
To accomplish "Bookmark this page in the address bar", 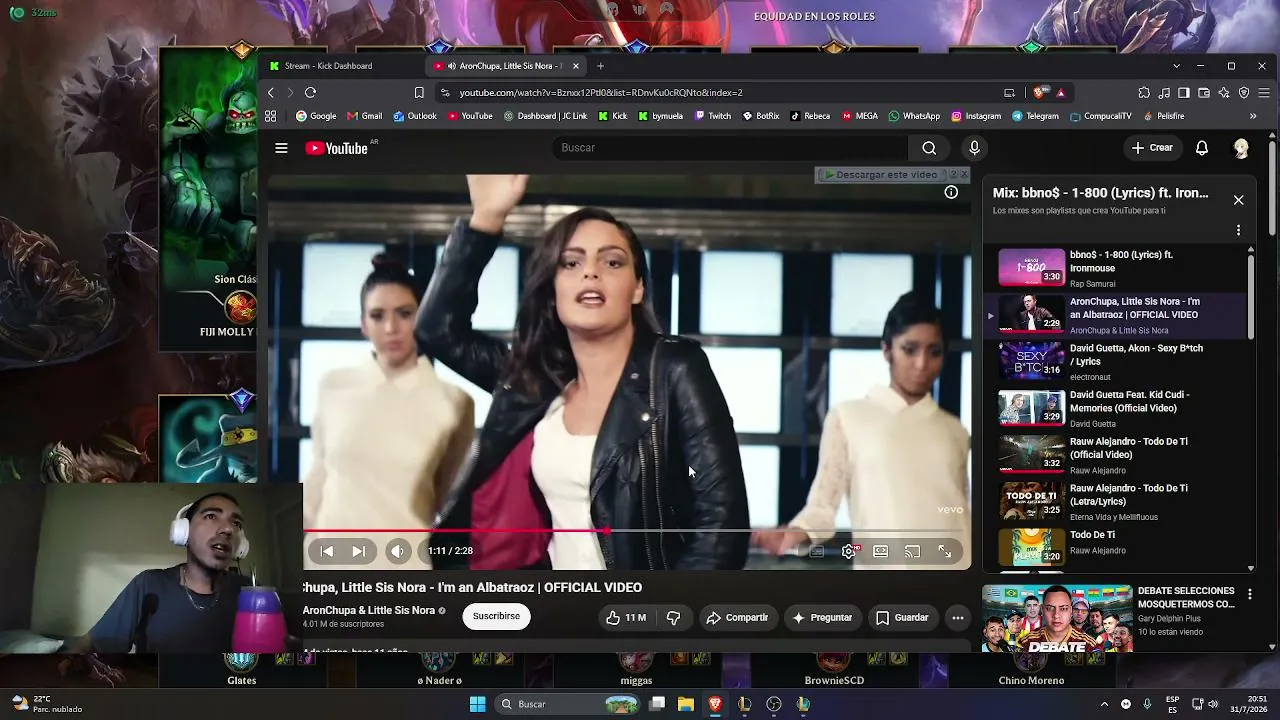I will (419, 93).
